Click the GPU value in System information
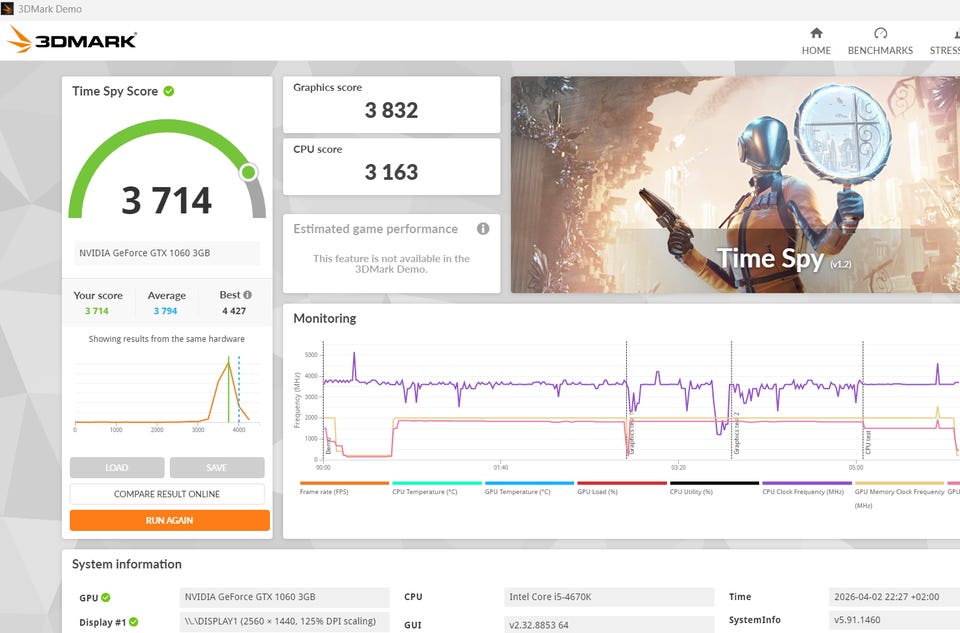Viewport: 960px width, 633px height. pyautogui.click(x=284, y=597)
